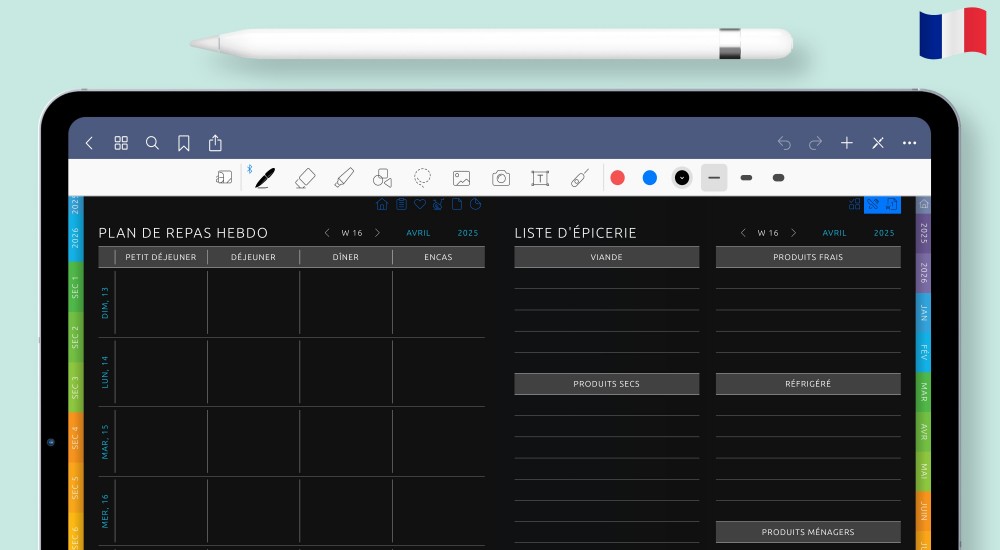Bookmark the current page
Image resolution: width=1000 pixels, height=550 pixels.
click(184, 143)
